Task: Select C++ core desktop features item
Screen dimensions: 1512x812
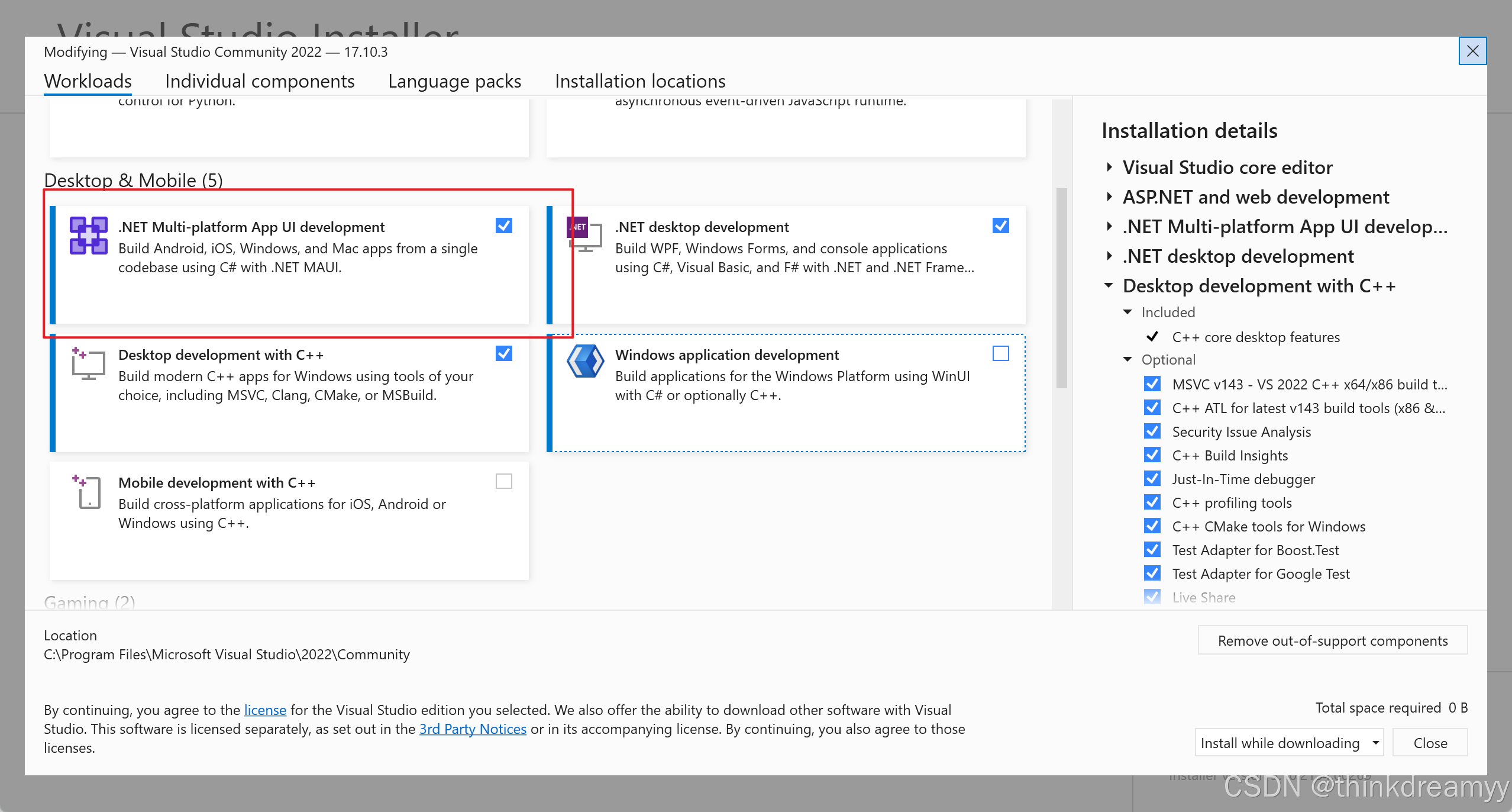Action: point(1256,337)
